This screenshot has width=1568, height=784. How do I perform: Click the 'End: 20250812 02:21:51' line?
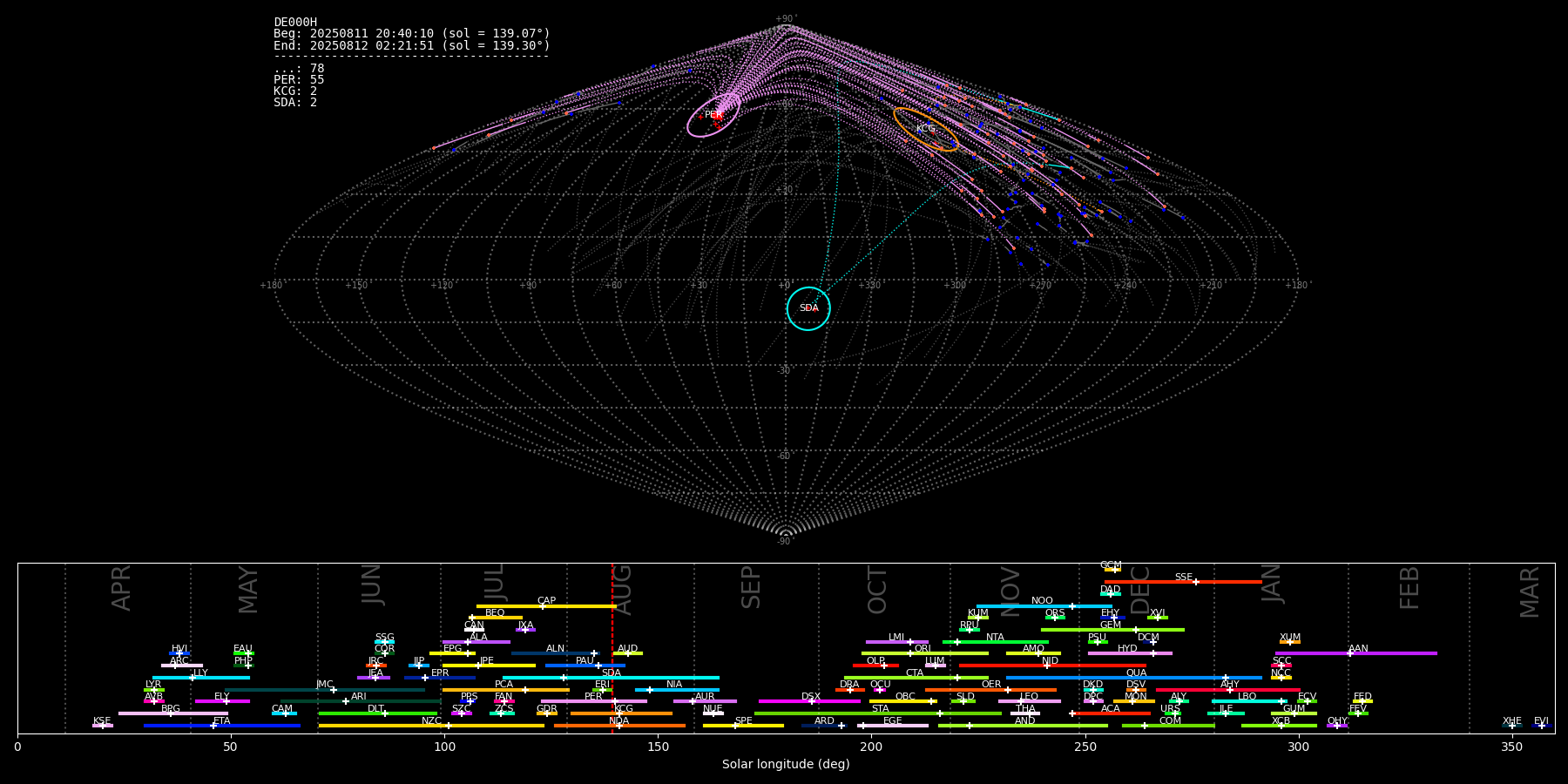pos(412,45)
